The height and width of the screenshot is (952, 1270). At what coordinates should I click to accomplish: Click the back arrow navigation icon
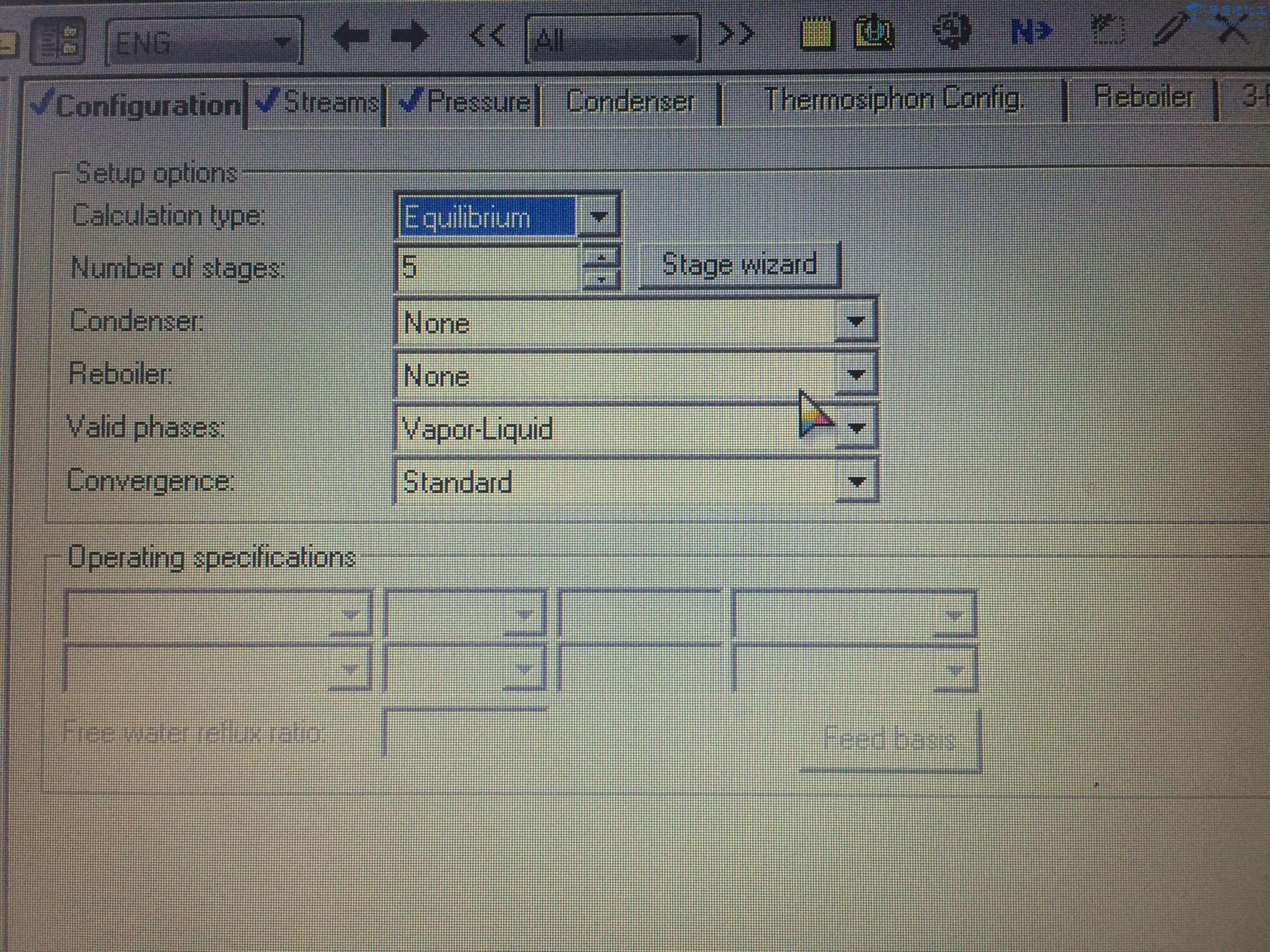click(x=351, y=37)
